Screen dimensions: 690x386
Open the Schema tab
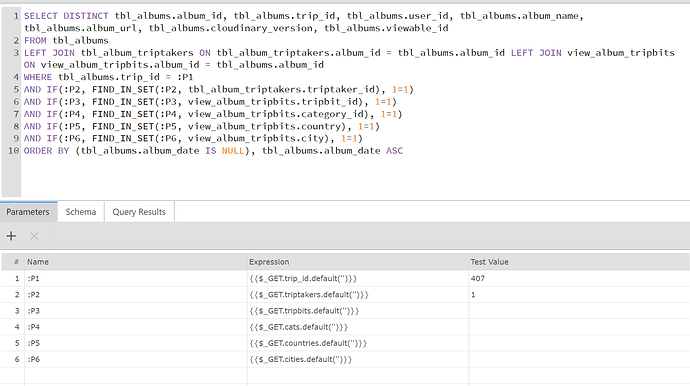[x=81, y=212]
